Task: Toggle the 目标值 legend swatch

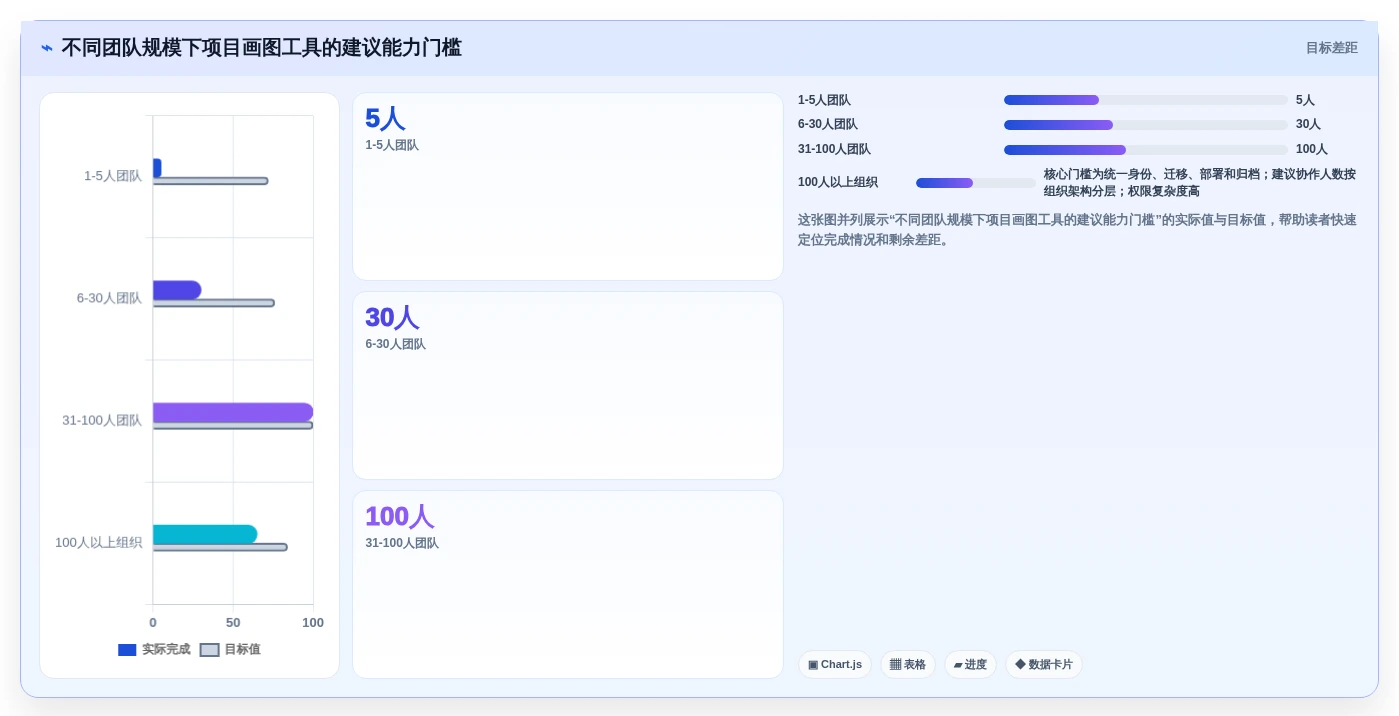Action: click(x=209, y=650)
